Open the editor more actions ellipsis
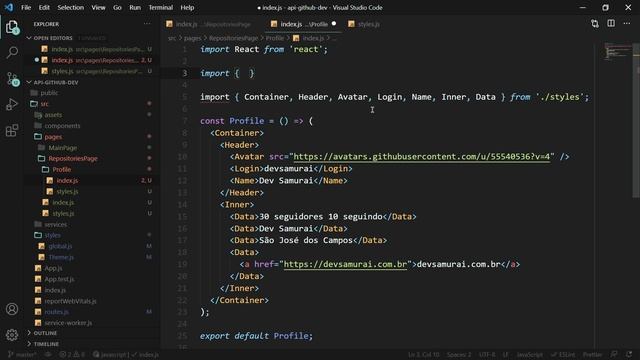The width and height of the screenshot is (640, 360). [x=627, y=24]
